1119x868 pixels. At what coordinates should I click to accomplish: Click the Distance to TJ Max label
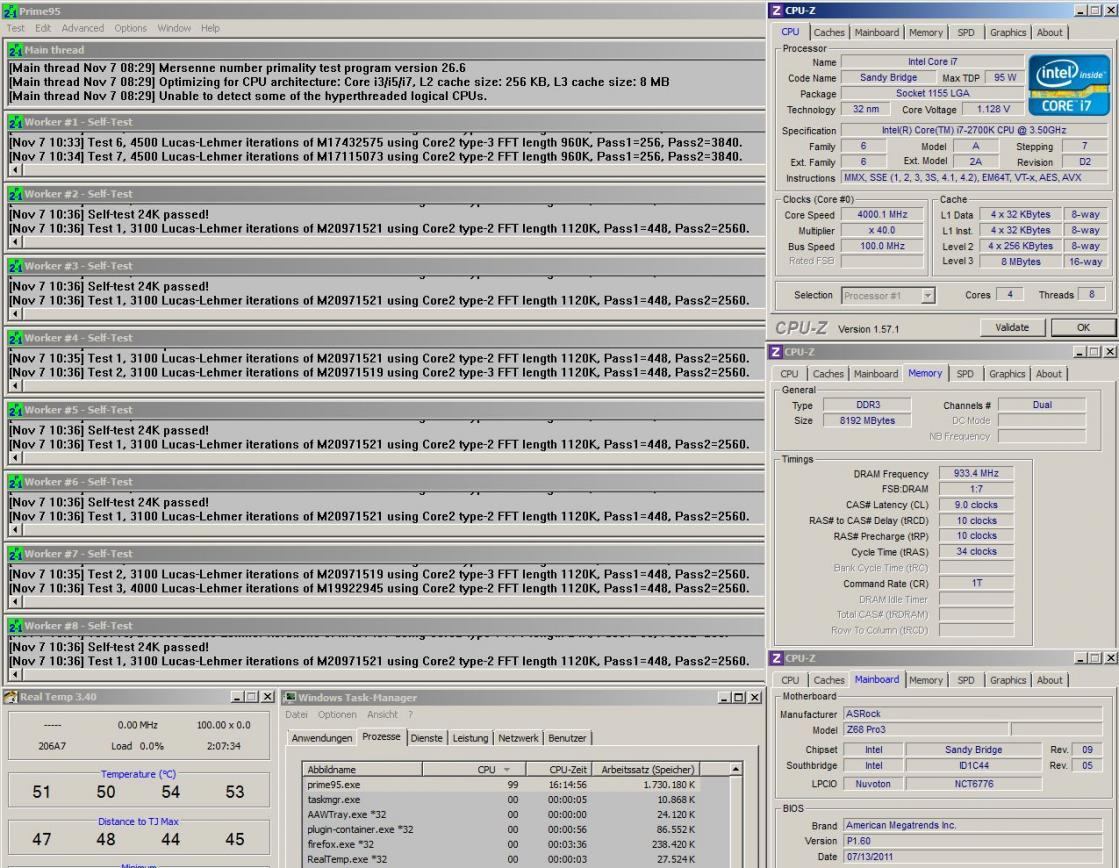138,822
